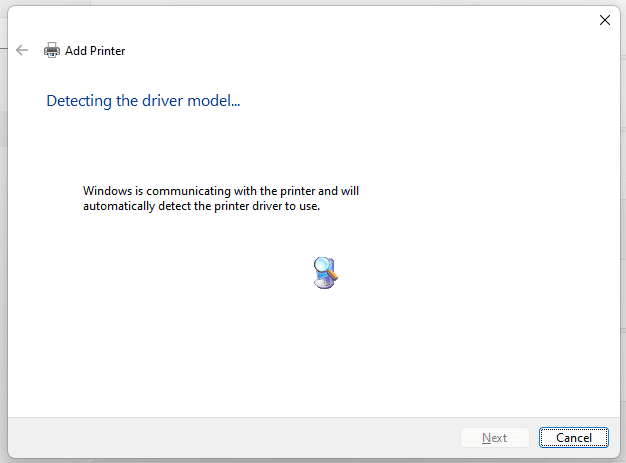Image resolution: width=626 pixels, height=463 pixels.
Task: Click the grayed-out Next button
Action: [x=495, y=437]
